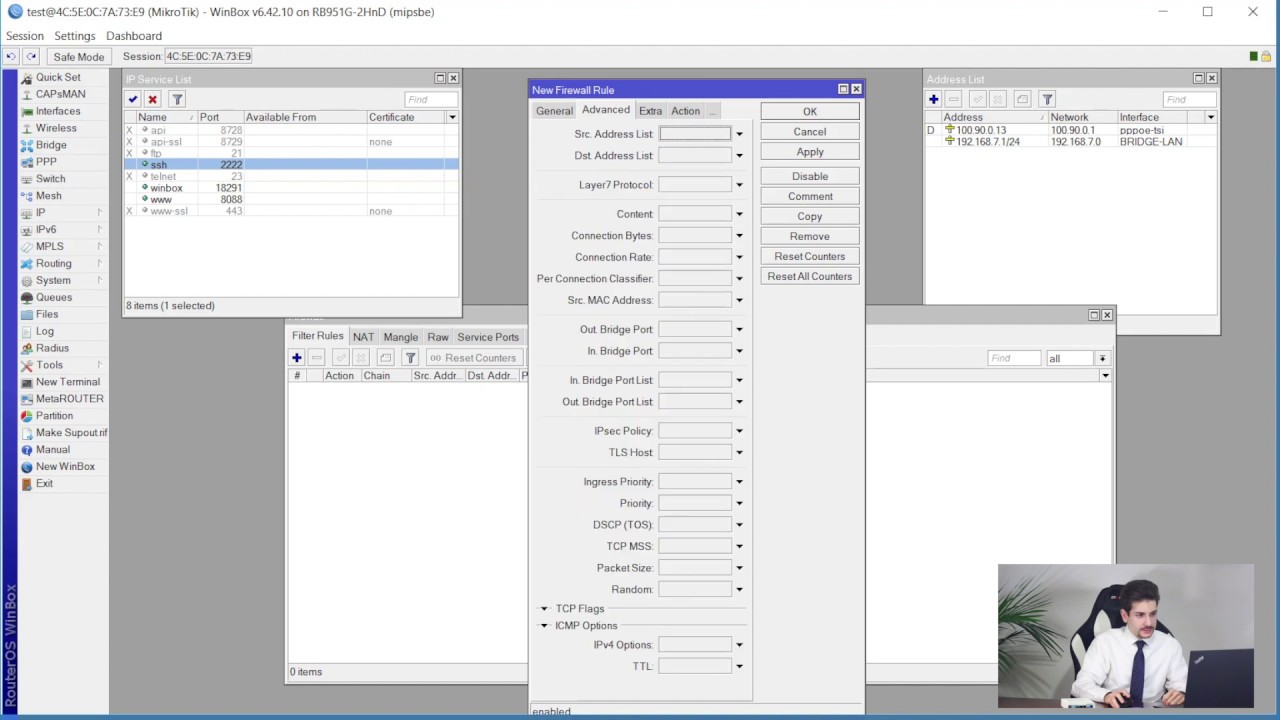Viewport: 1280px width, 720px height.
Task: Click Apply in the New Firewall Rule dialog
Action: tap(810, 152)
